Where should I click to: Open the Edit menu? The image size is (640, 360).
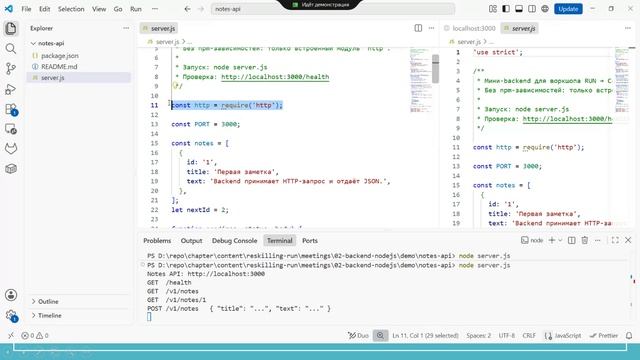(44, 9)
